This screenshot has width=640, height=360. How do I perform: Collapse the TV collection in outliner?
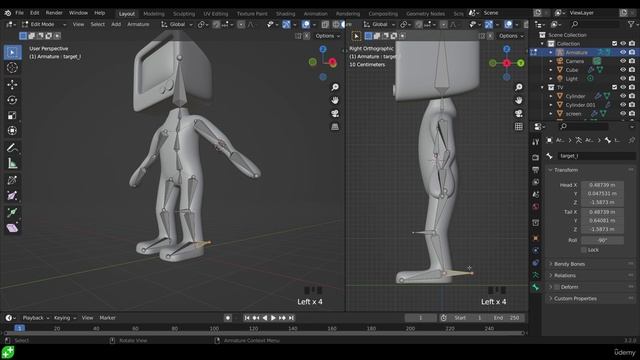click(x=542, y=87)
